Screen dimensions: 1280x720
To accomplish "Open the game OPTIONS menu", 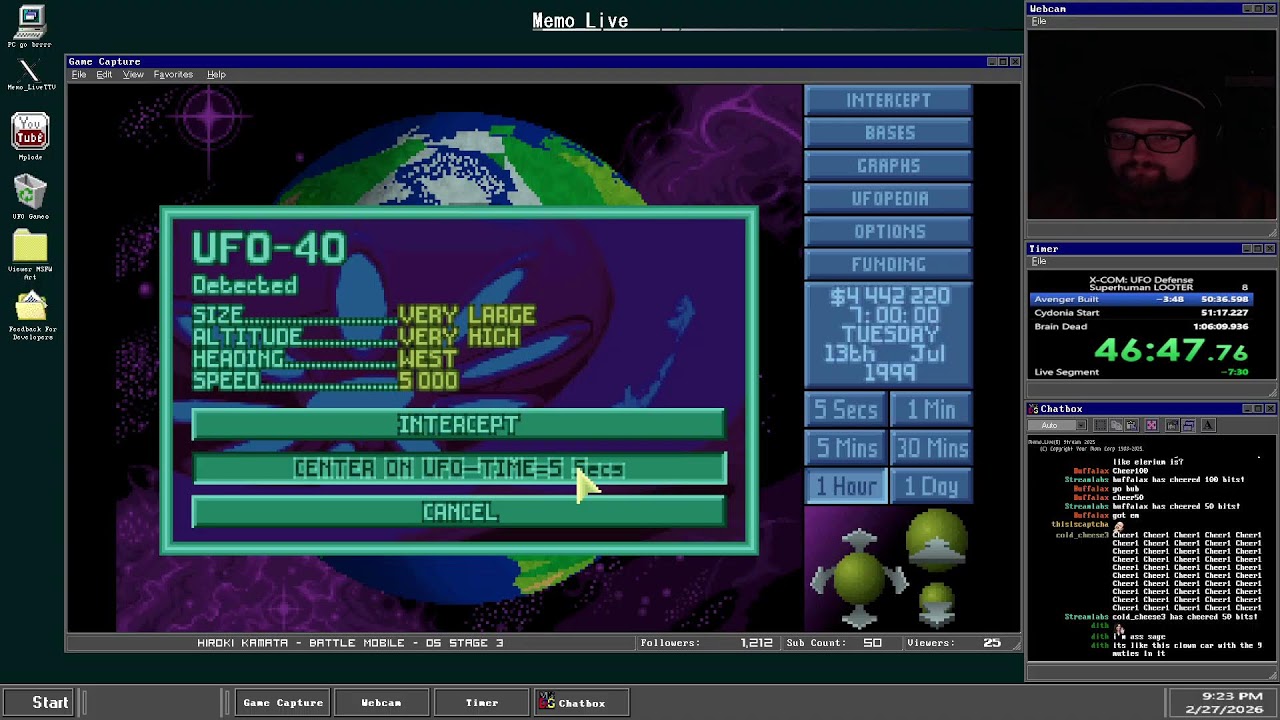I will pos(888,232).
